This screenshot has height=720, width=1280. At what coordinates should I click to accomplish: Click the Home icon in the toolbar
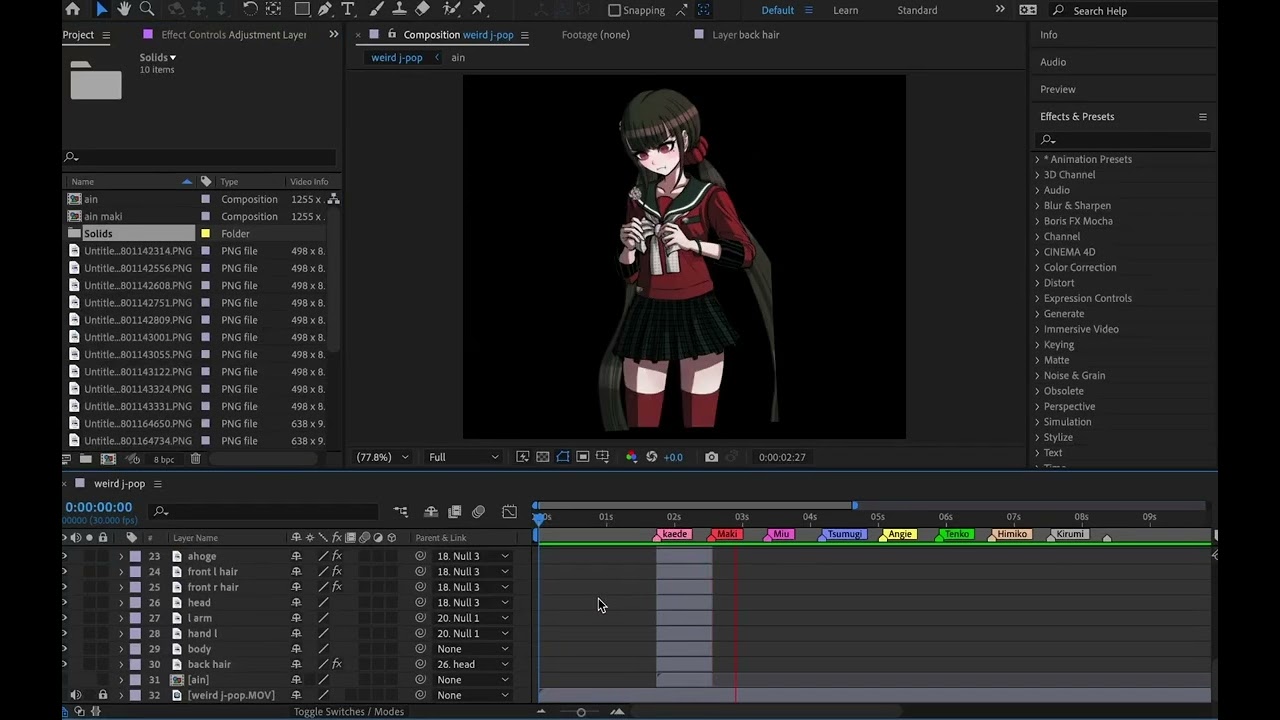(x=73, y=9)
